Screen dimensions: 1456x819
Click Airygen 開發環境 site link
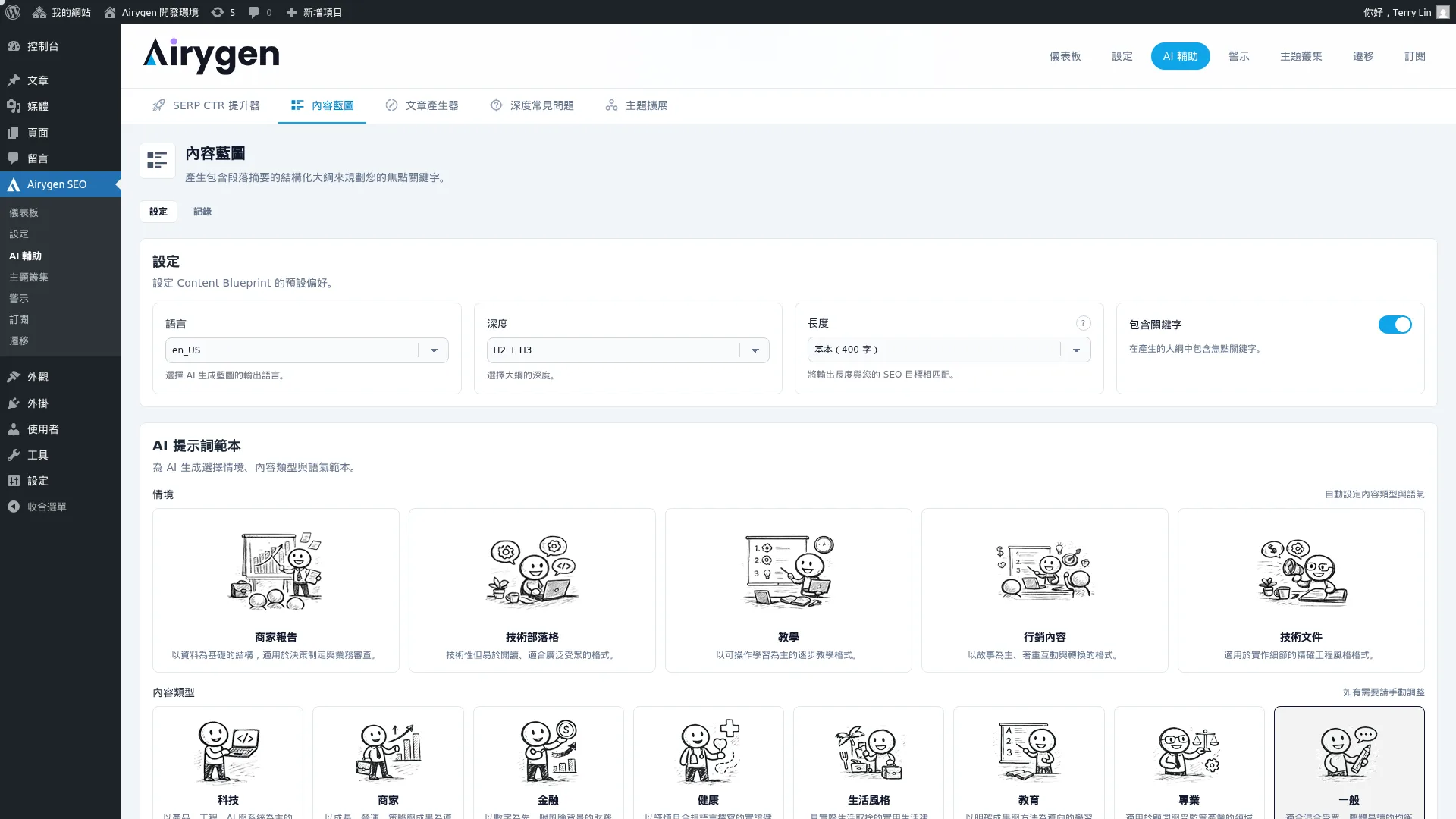151,12
